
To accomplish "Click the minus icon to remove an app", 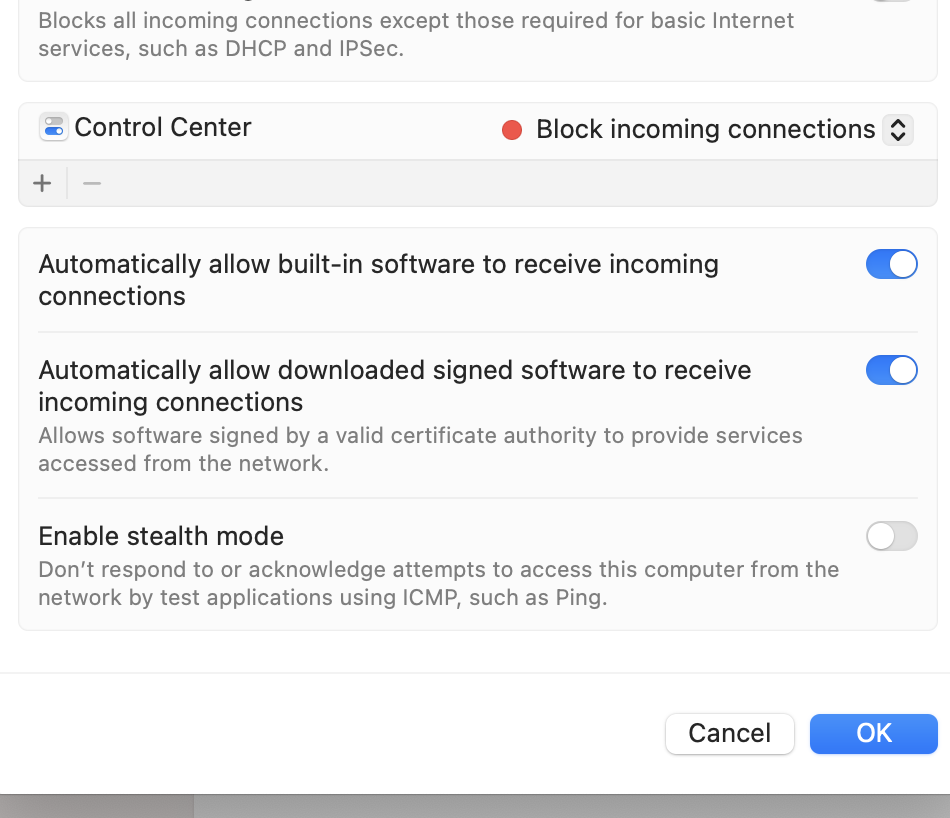I will [x=92, y=183].
